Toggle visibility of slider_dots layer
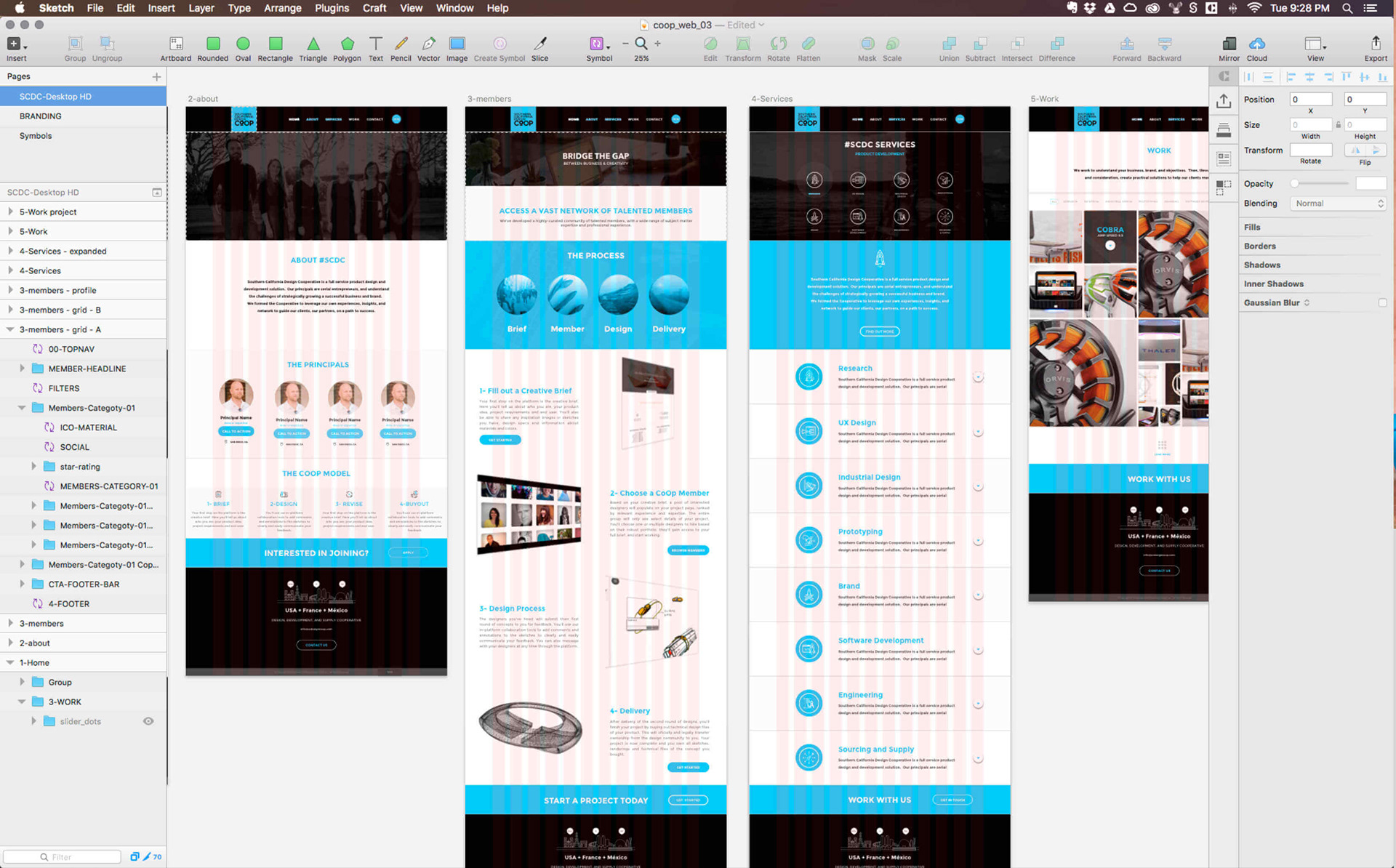1396x868 pixels. [148, 721]
